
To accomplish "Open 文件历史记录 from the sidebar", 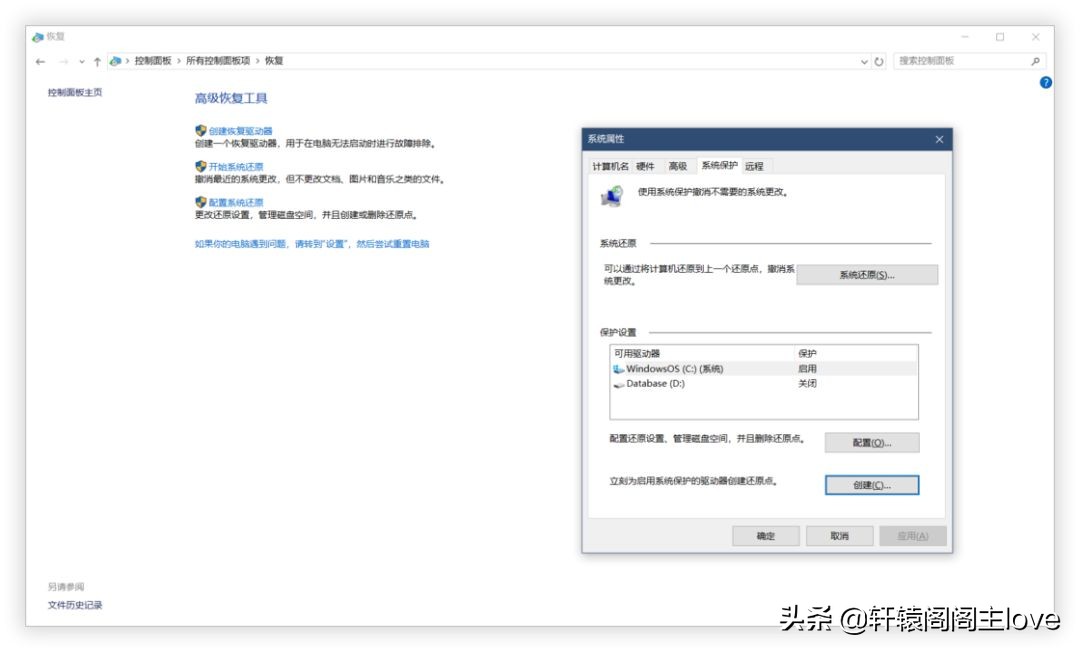I will (75, 604).
